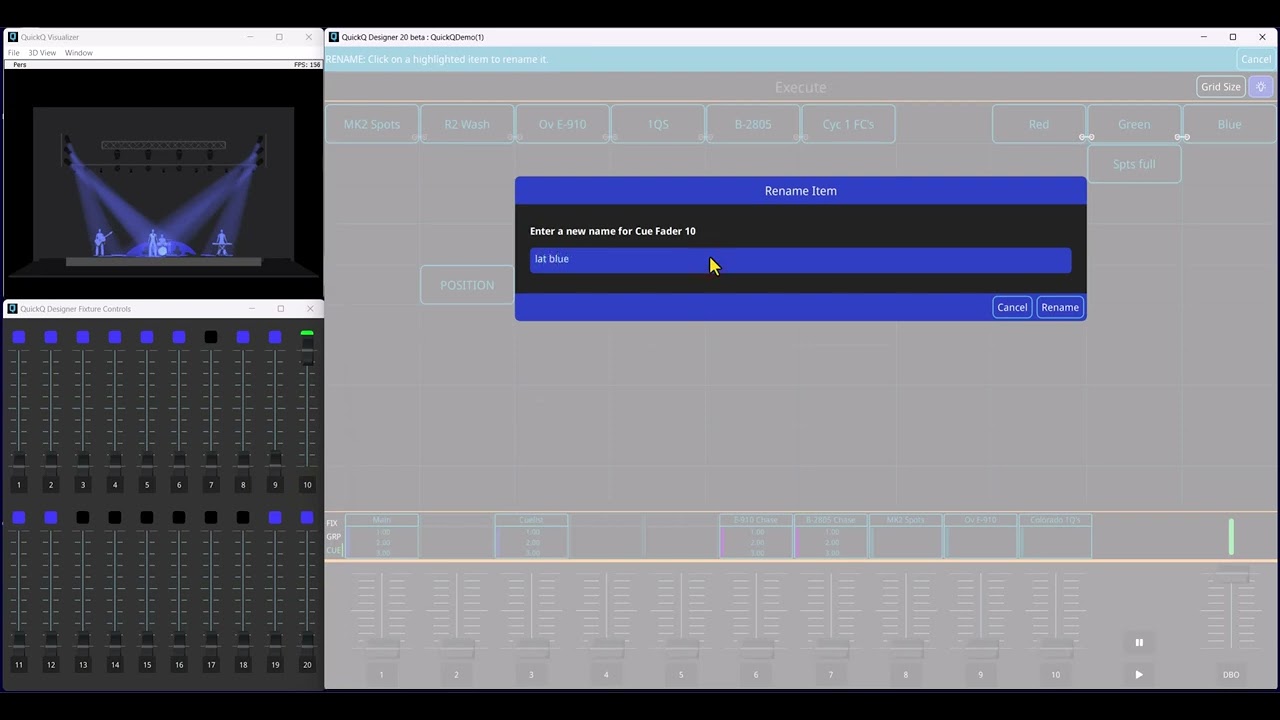Click the R2 Wash execute button
1280x720 pixels.
(467, 124)
